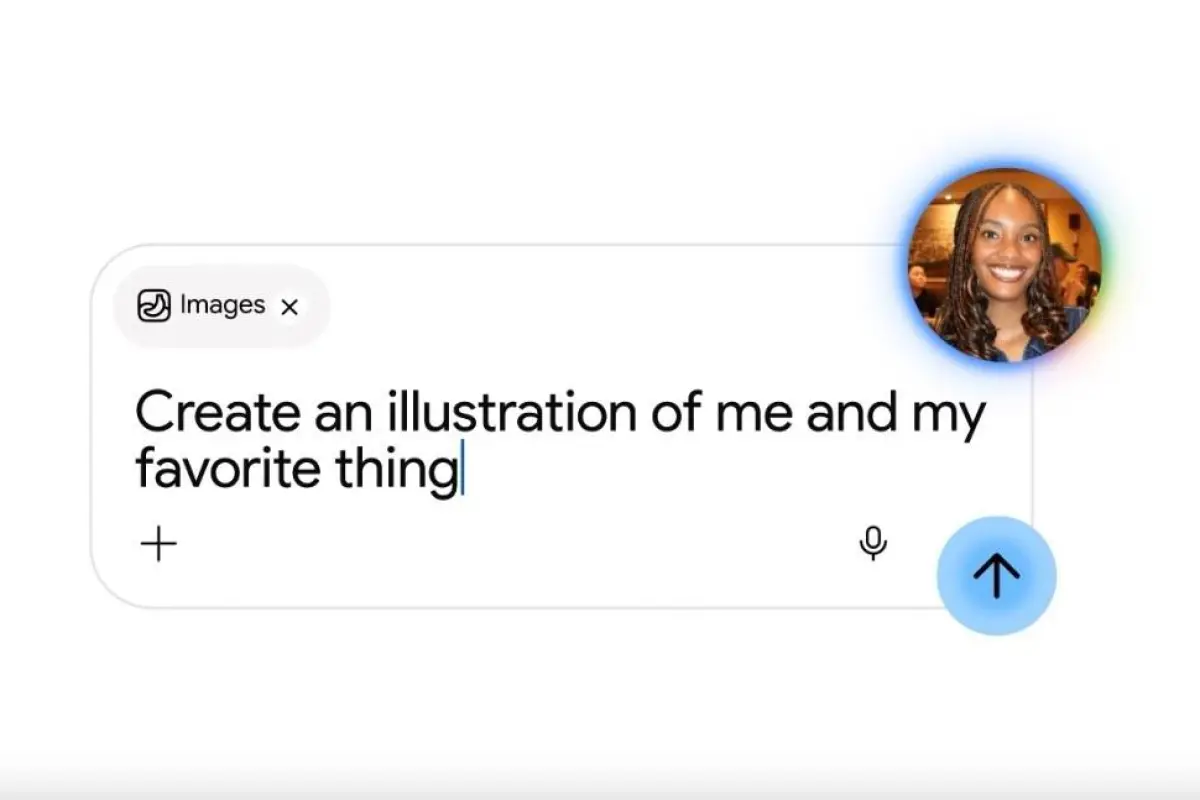Click the word Create in prompt

[x=217, y=413]
